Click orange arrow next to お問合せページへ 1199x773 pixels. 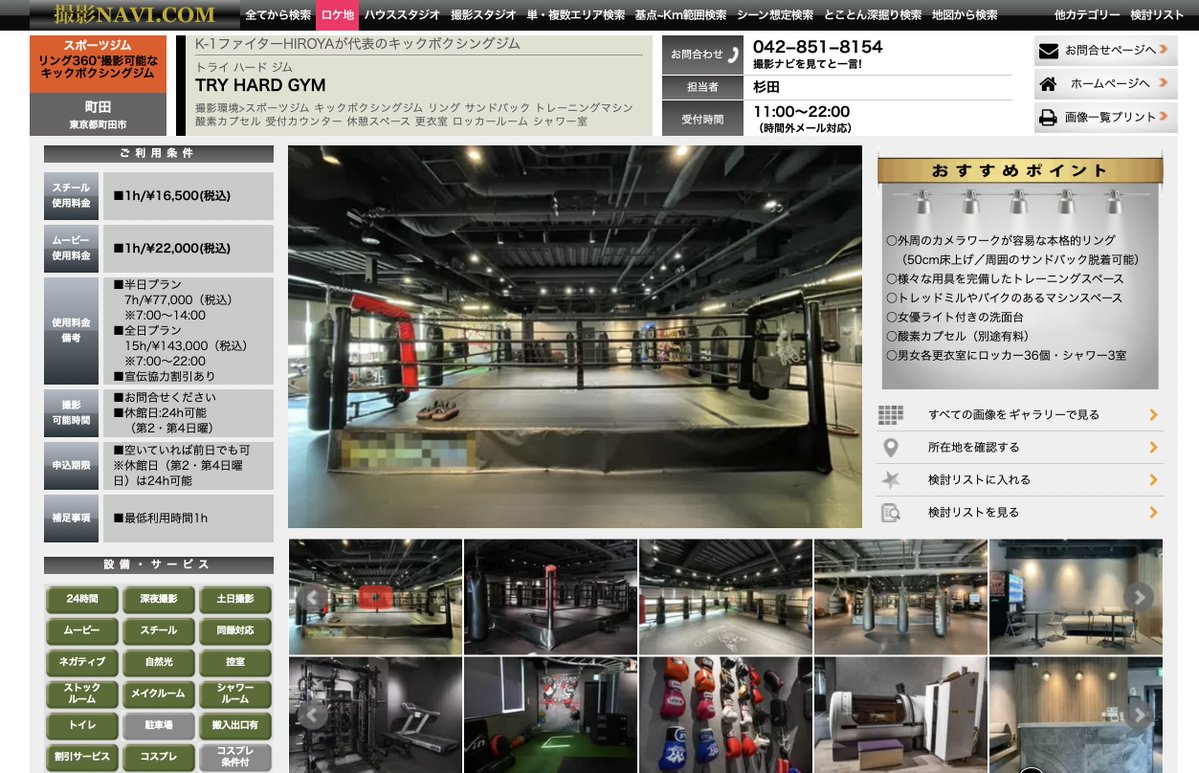pos(1163,50)
